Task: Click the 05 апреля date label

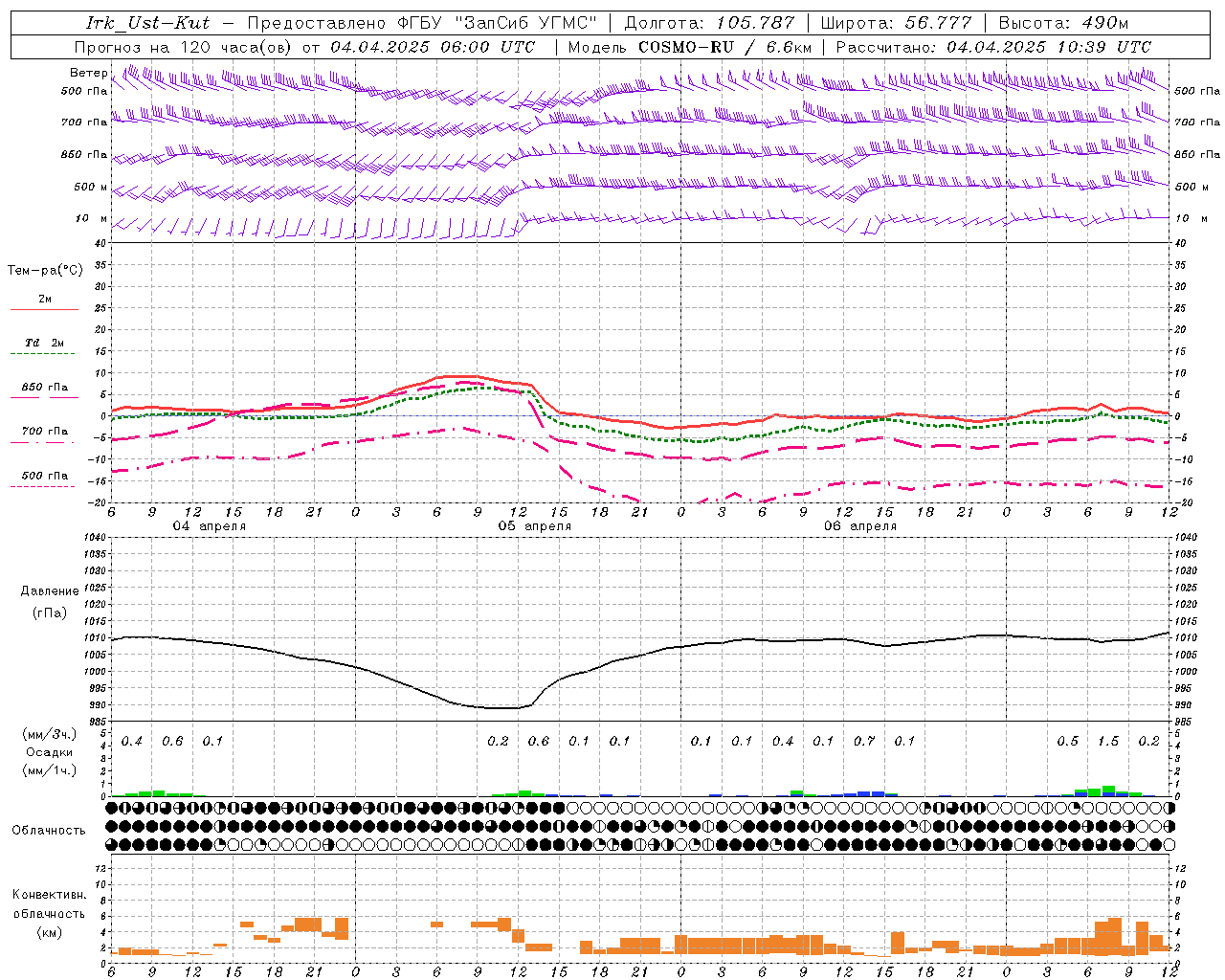Action: coord(534,526)
